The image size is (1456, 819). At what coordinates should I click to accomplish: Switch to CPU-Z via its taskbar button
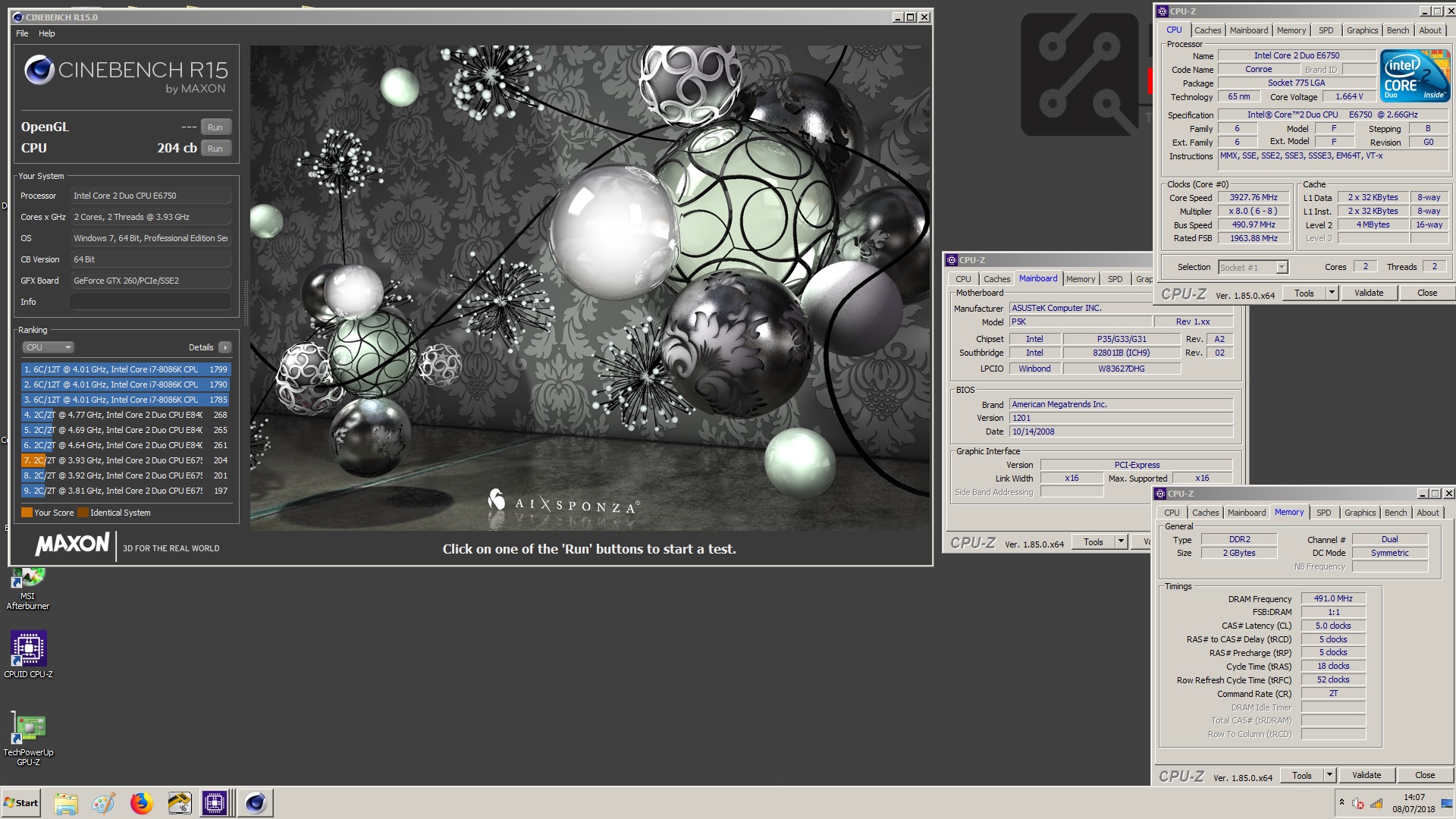[x=215, y=802]
